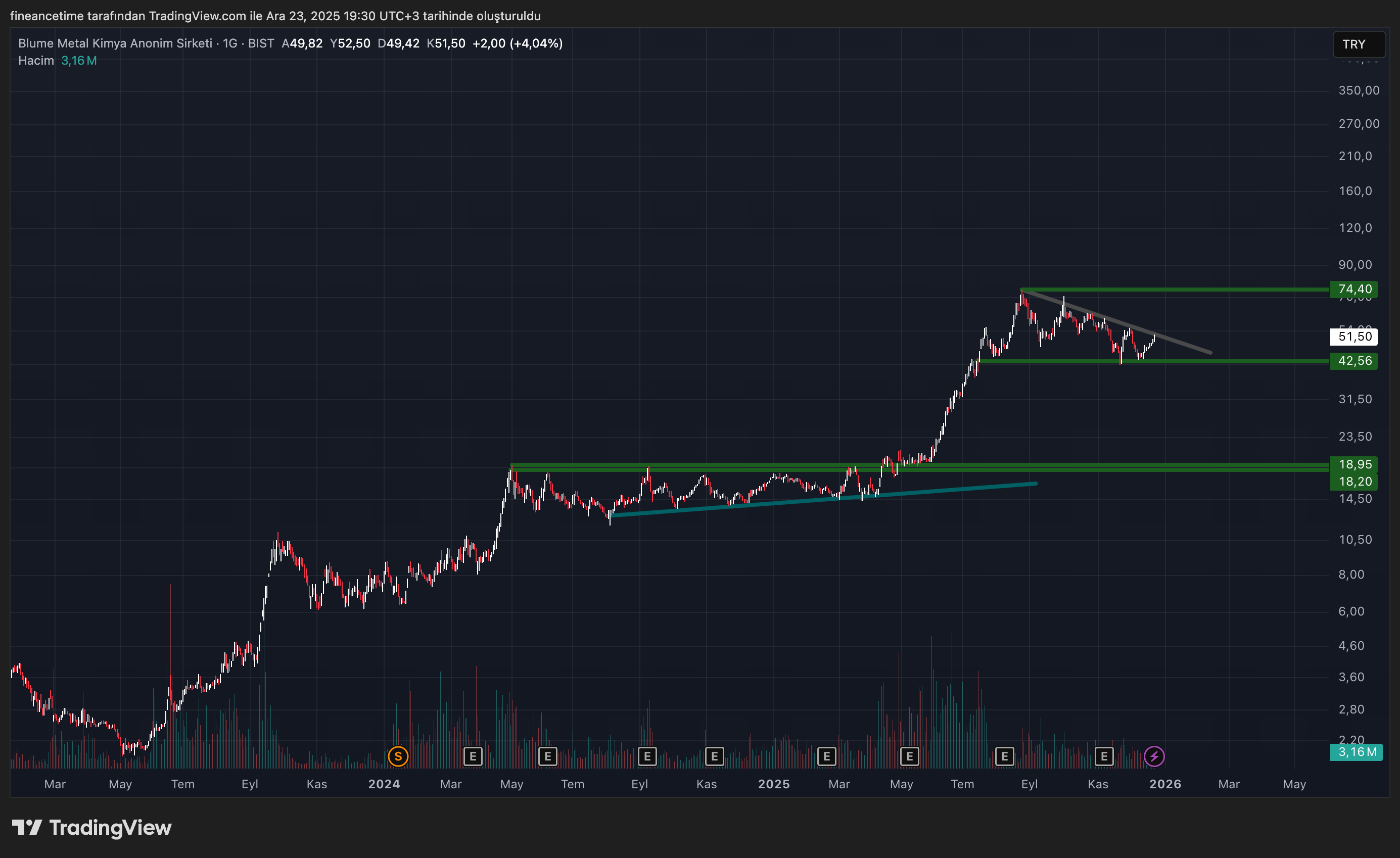Click the TradingView.com link in the attribution text
1400x858 pixels.
click(x=197, y=16)
